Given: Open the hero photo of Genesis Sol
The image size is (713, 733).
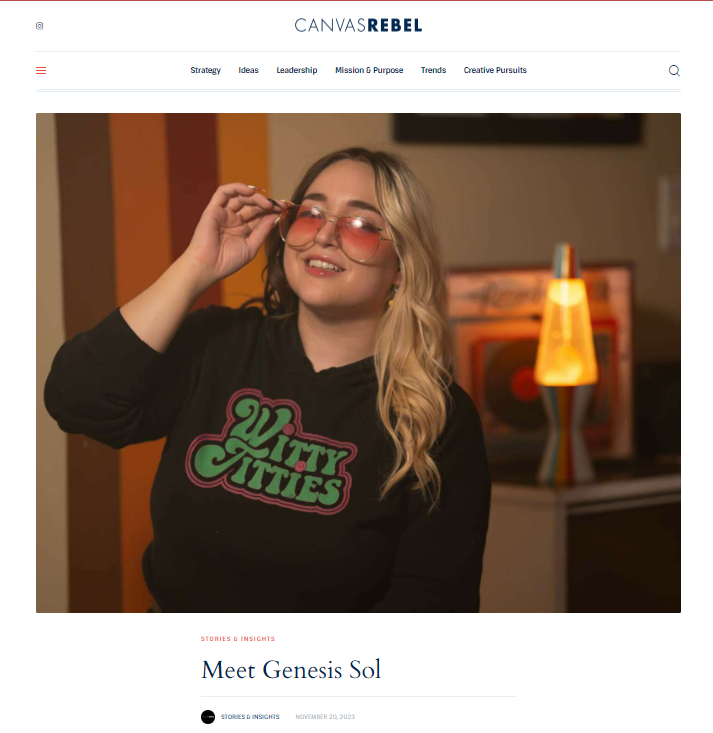Looking at the screenshot, I should (358, 363).
